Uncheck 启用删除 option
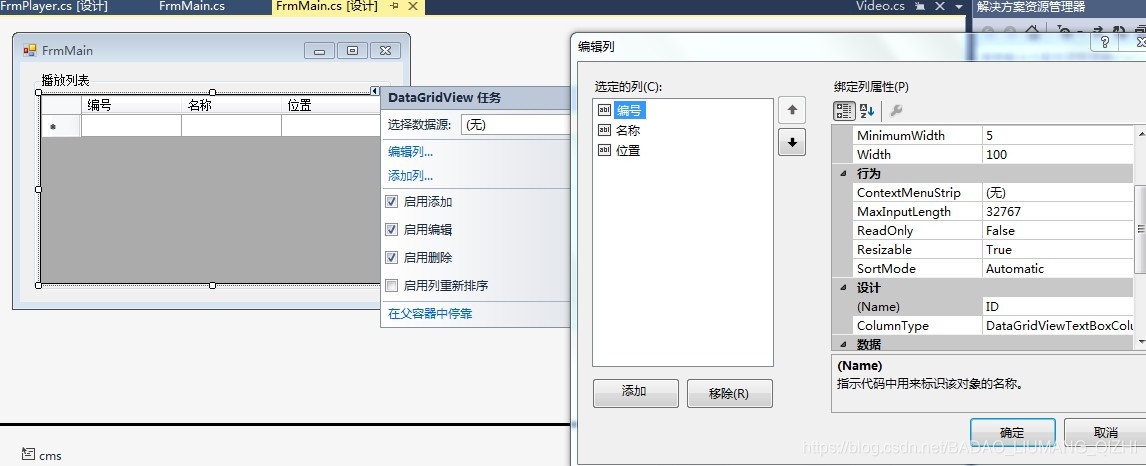Image resolution: width=1146 pixels, height=466 pixels. click(392, 257)
